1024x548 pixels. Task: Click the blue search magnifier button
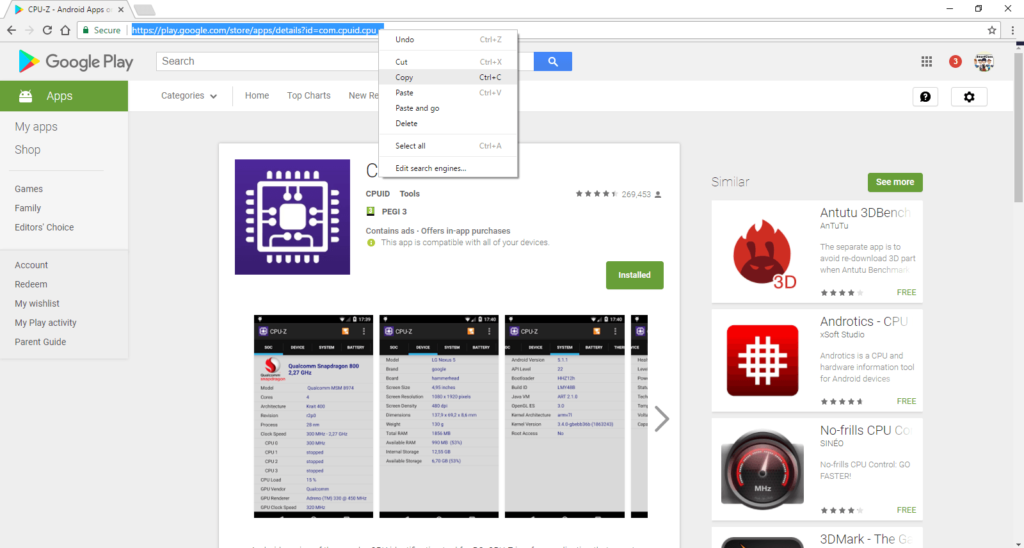[x=552, y=61]
